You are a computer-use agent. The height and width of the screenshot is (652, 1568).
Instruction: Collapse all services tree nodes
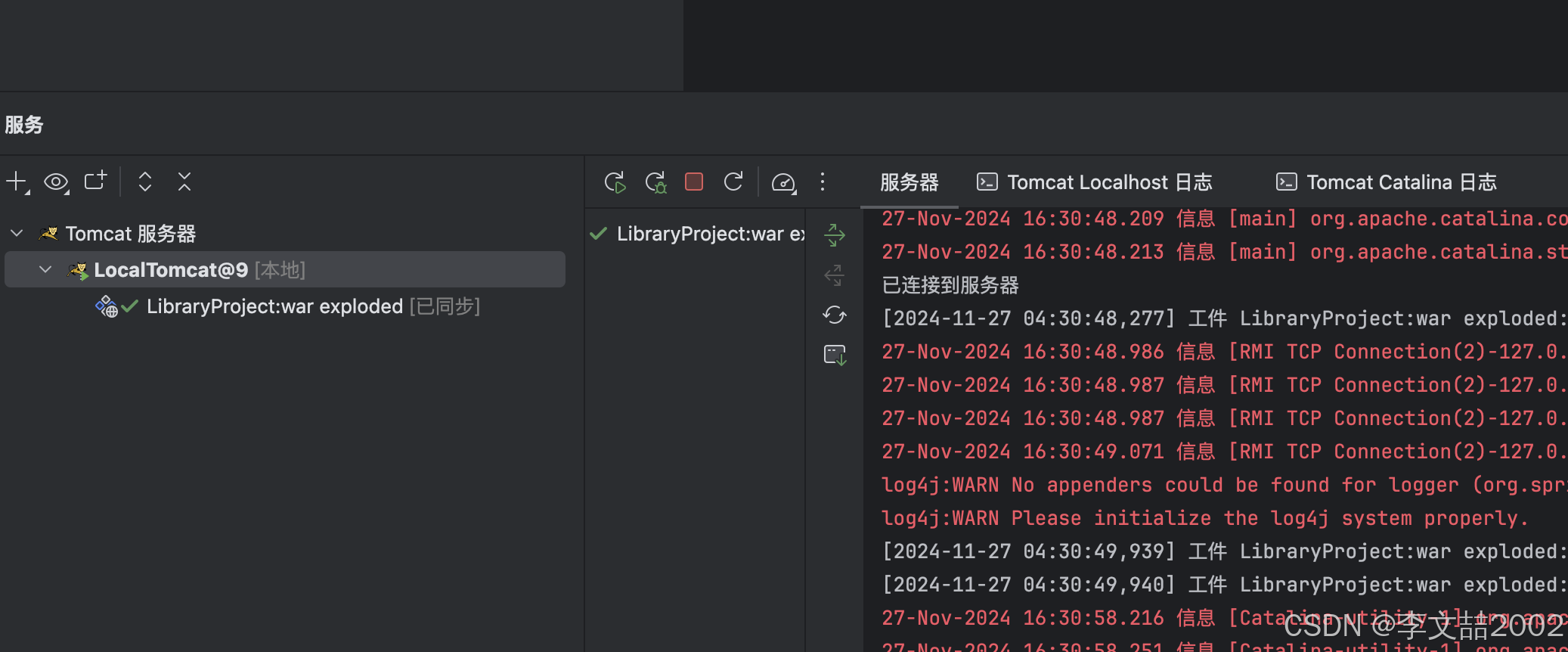[x=184, y=182]
